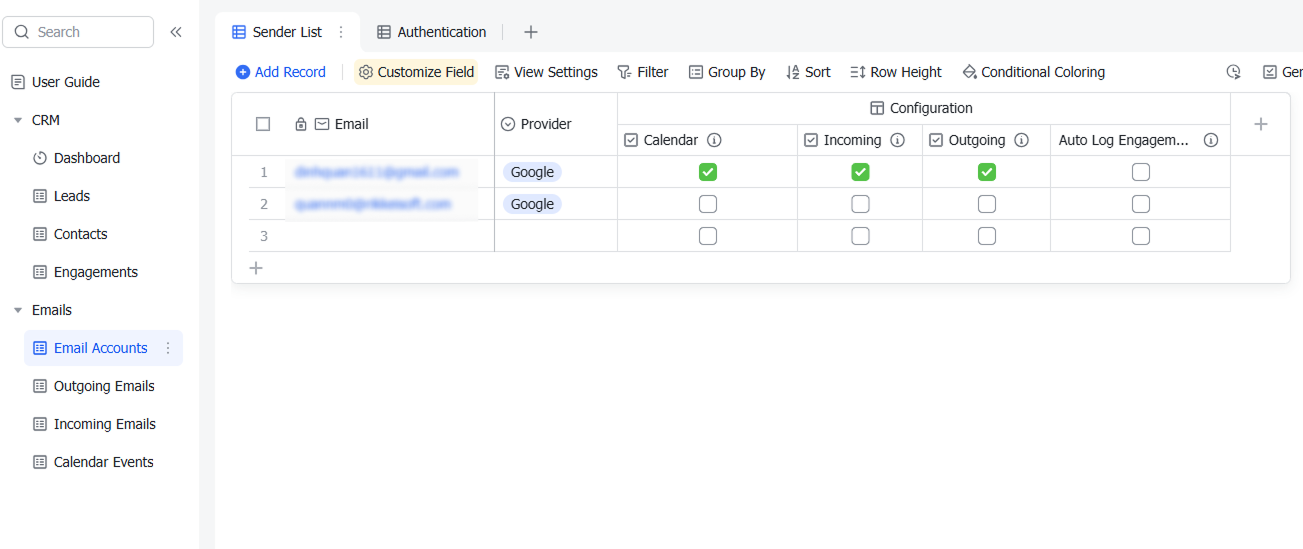The height and width of the screenshot is (549, 1303).
Task: Open Email Accounts more options icon
Action: click(168, 348)
